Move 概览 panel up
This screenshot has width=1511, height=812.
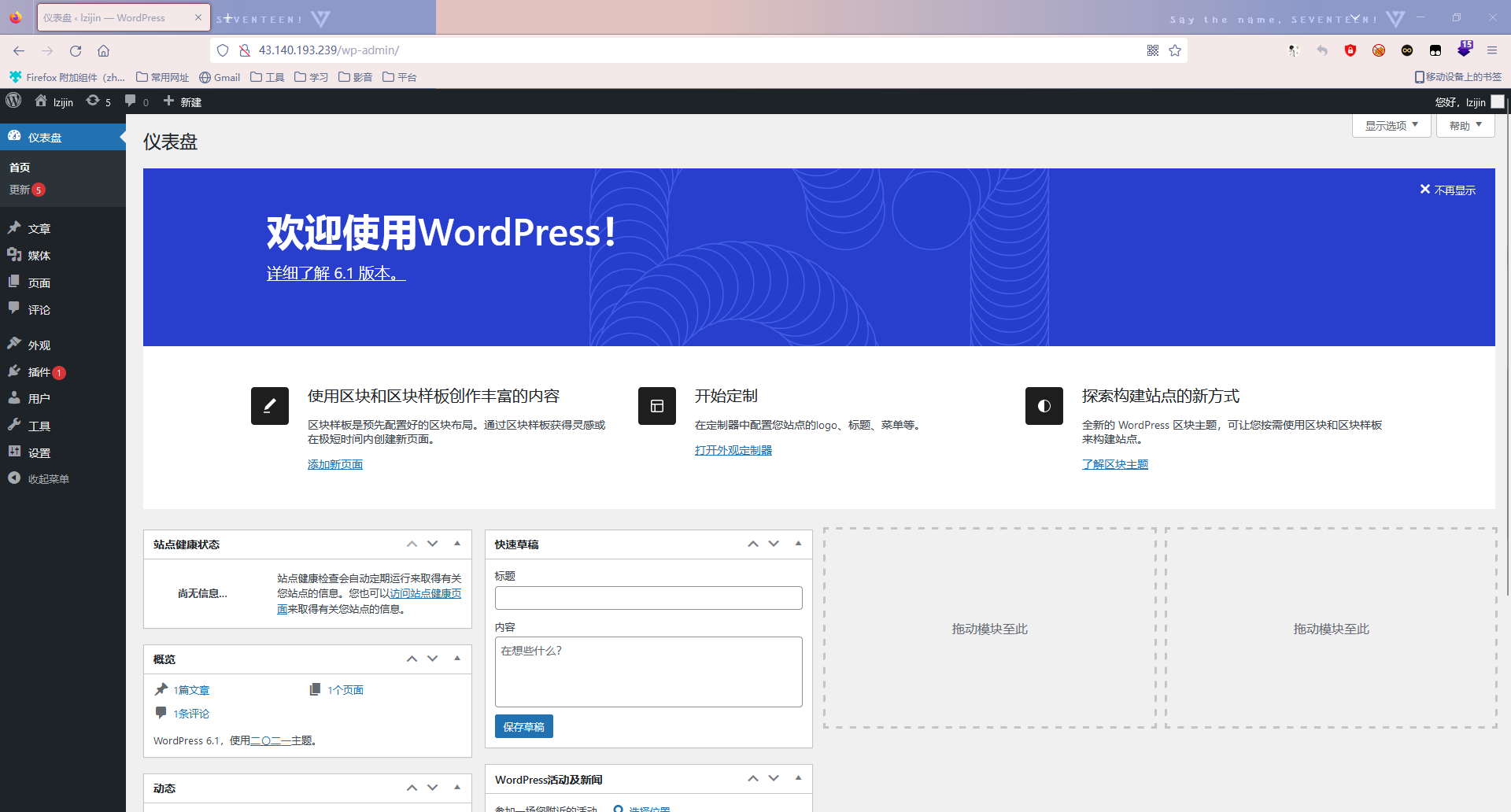click(x=412, y=659)
